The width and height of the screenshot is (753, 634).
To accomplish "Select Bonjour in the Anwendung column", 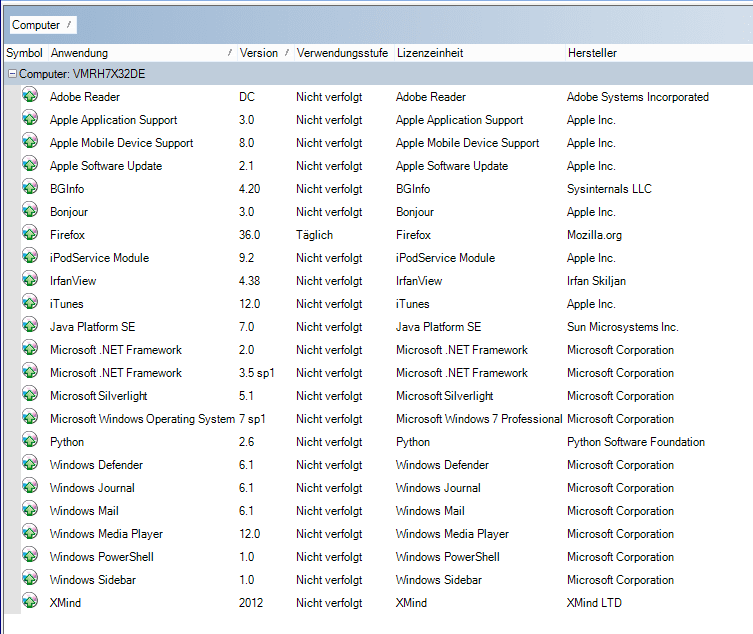I will click(69, 212).
